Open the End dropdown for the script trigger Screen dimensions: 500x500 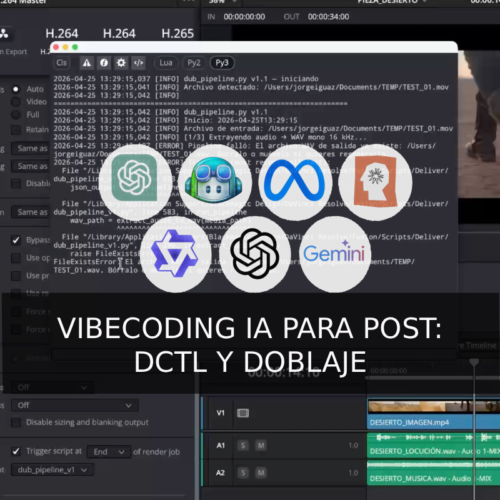tap(109, 452)
